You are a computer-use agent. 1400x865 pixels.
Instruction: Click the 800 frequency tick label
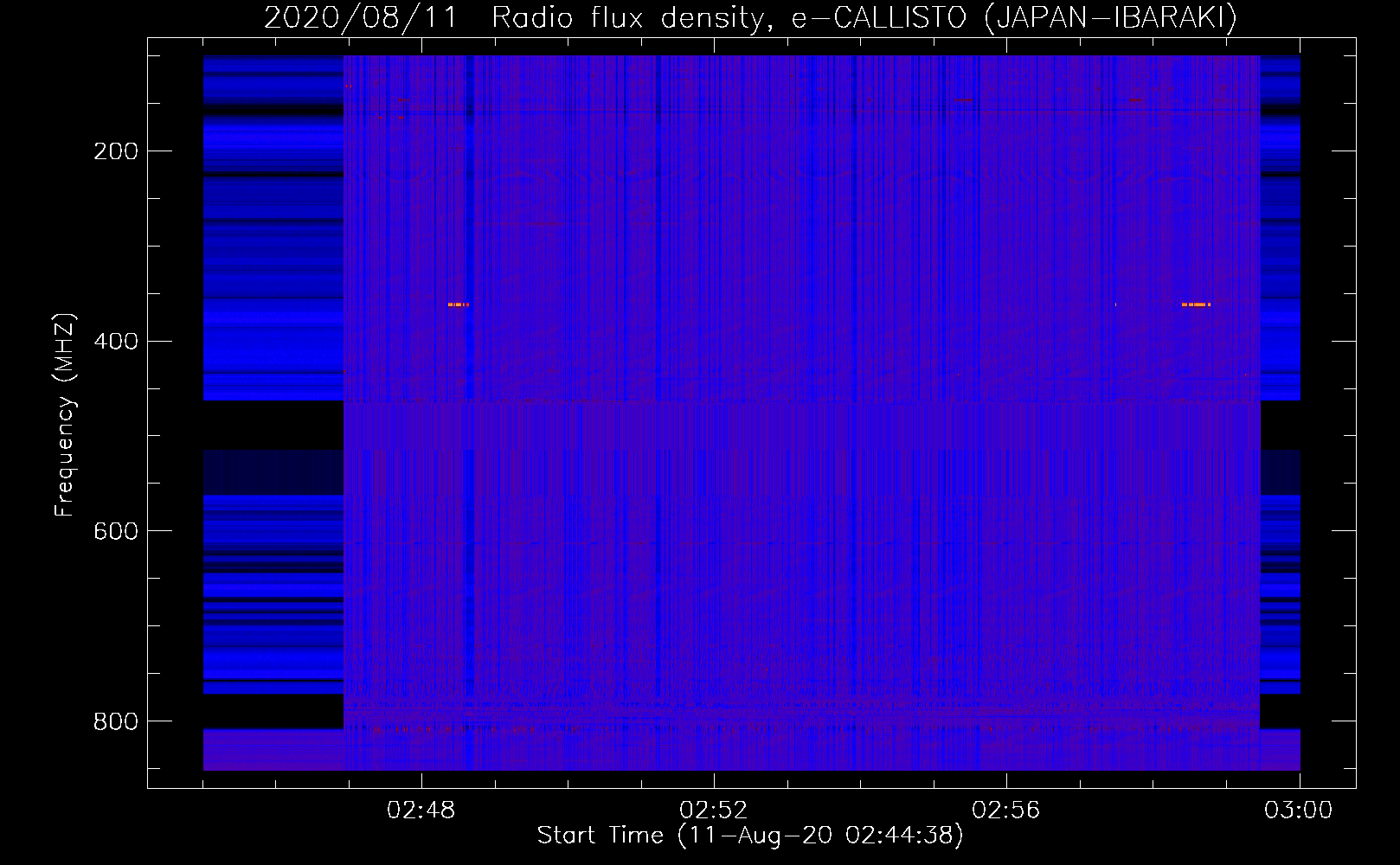116,721
